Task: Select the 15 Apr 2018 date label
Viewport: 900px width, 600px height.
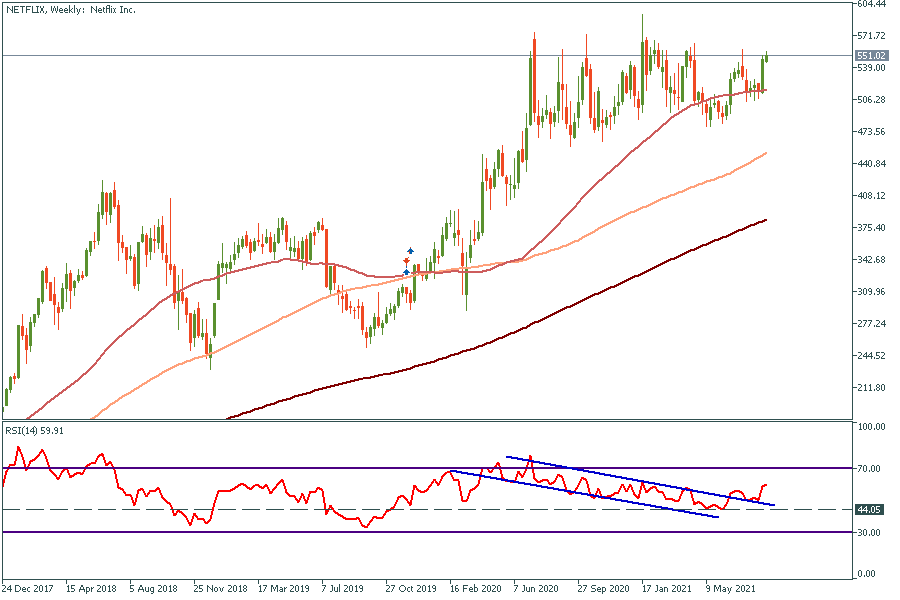Action: [x=92, y=589]
